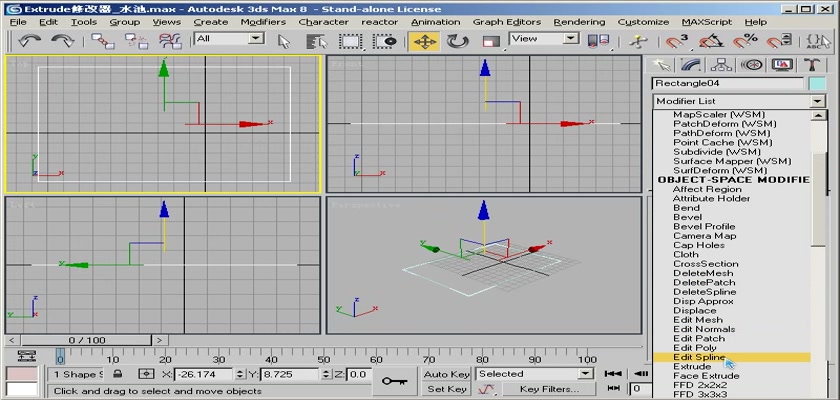Click the time slider previous frame arrow

(13, 340)
